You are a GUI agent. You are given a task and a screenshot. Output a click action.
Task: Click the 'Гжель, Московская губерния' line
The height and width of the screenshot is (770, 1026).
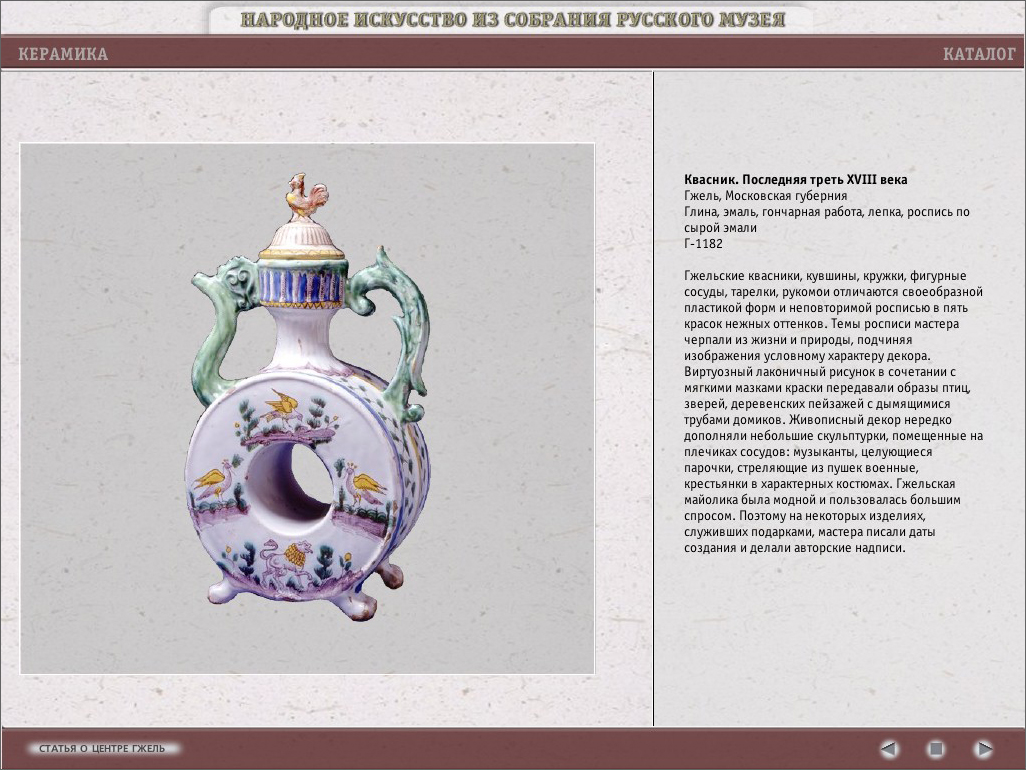765,196
